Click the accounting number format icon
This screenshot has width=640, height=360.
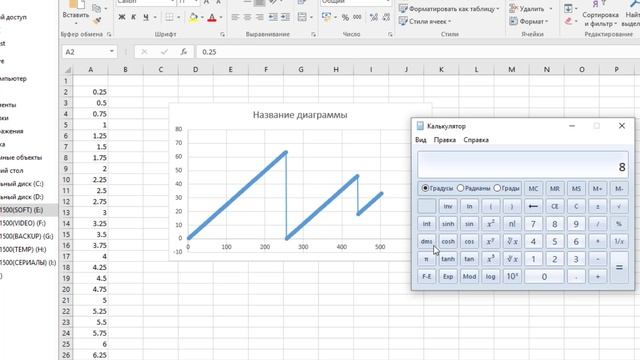coord(326,17)
